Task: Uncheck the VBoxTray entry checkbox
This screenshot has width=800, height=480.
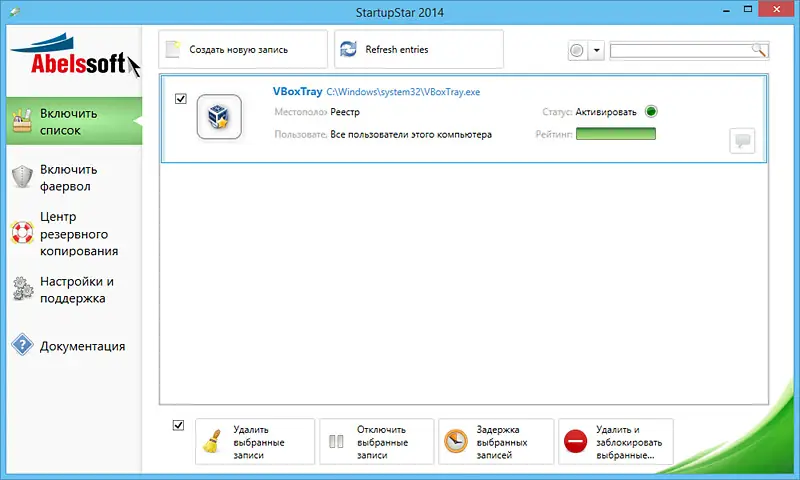Action: pyautogui.click(x=181, y=98)
